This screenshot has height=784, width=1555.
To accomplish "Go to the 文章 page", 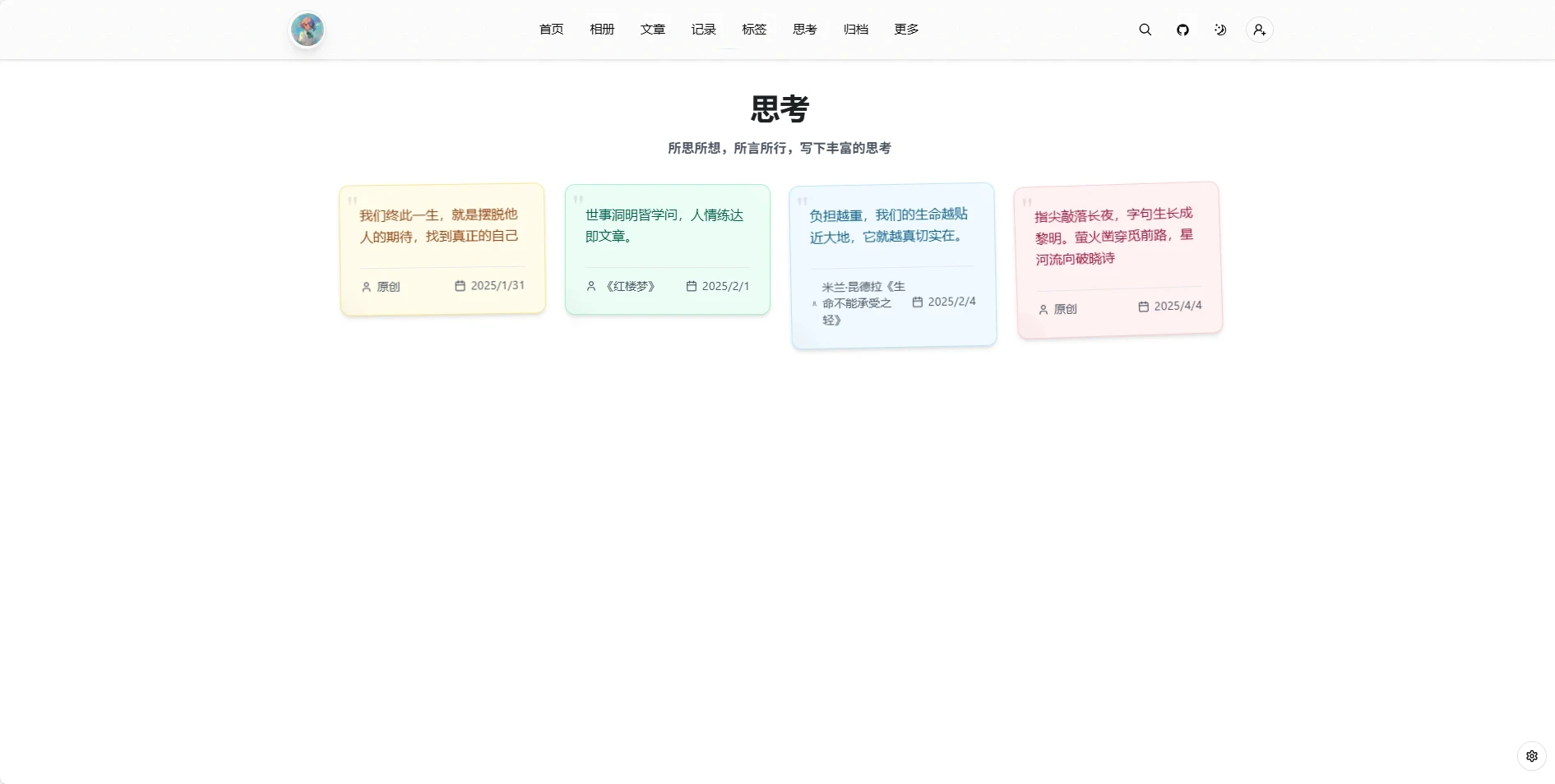I will (x=653, y=30).
